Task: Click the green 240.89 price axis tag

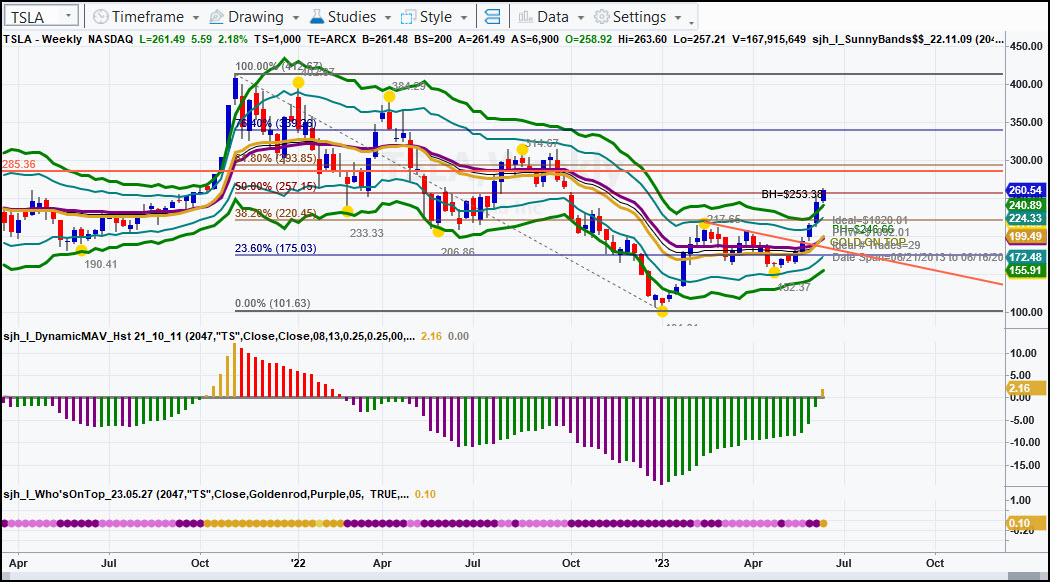Action: tap(1025, 206)
